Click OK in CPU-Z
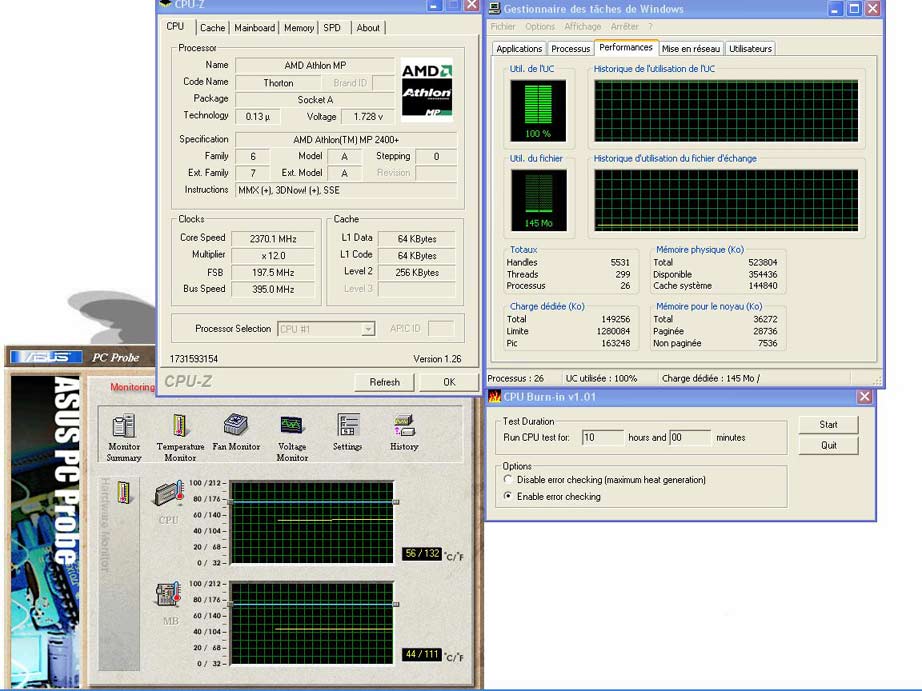 (449, 382)
